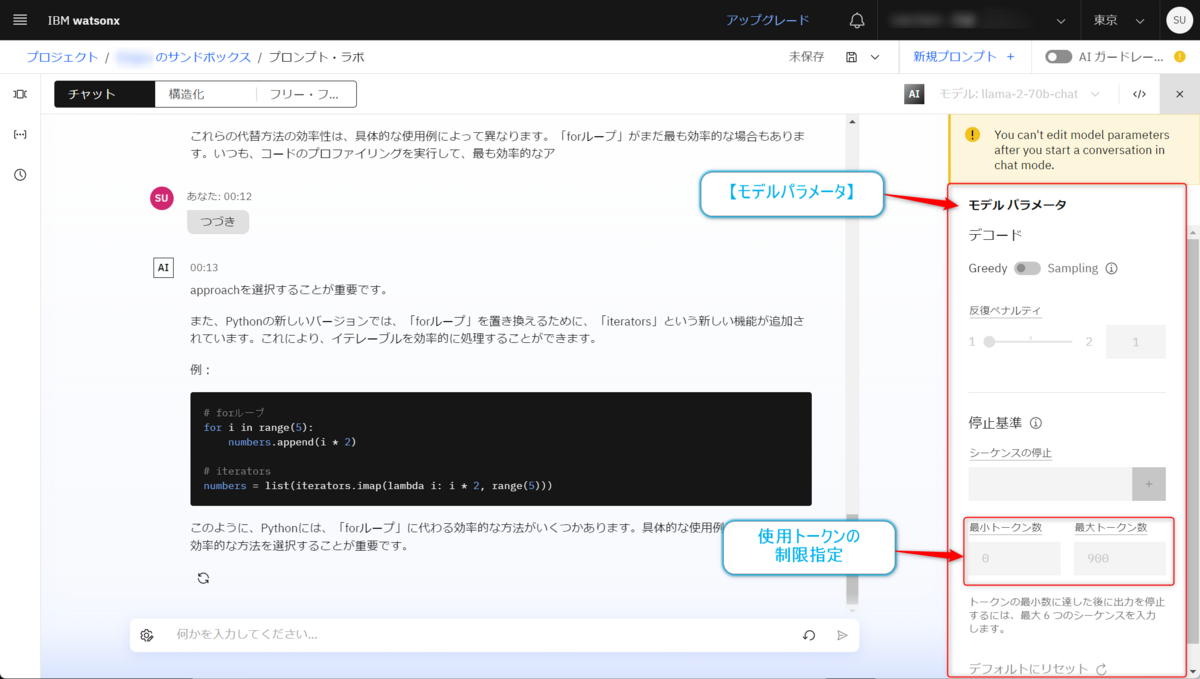Image resolution: width=1200 pixels, height=679 pixels.
Task: Open the sample prompts sidebar icon
Action: pyautogui.click(x=20, y=94)
